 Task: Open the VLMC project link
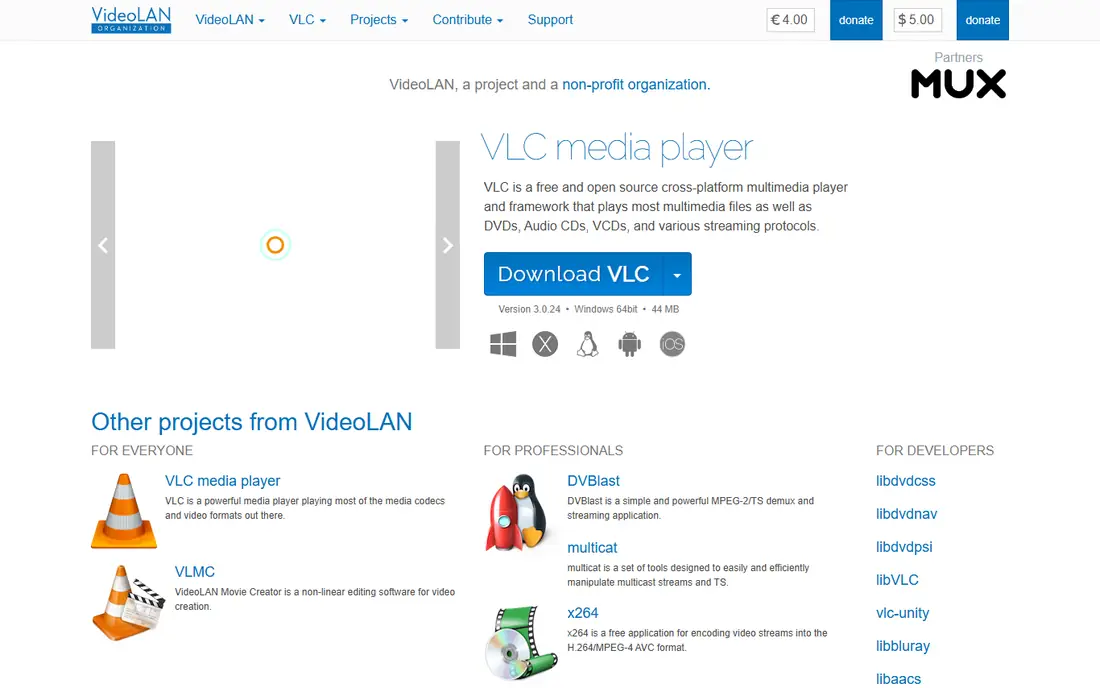click(194, 572)
